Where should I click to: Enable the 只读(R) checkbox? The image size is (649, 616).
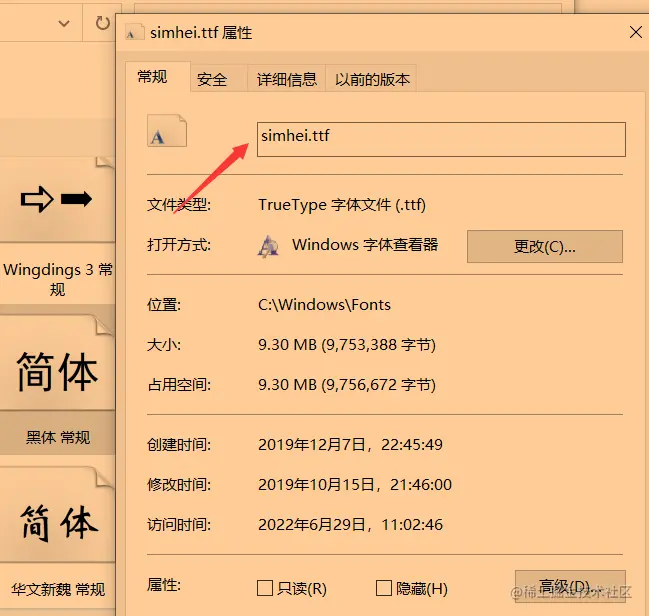coord(265,588)
